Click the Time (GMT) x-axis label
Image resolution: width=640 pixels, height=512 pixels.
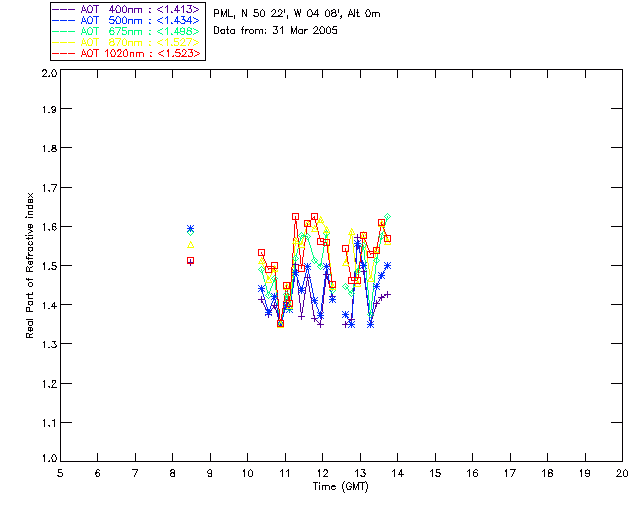tap(340, 487)
